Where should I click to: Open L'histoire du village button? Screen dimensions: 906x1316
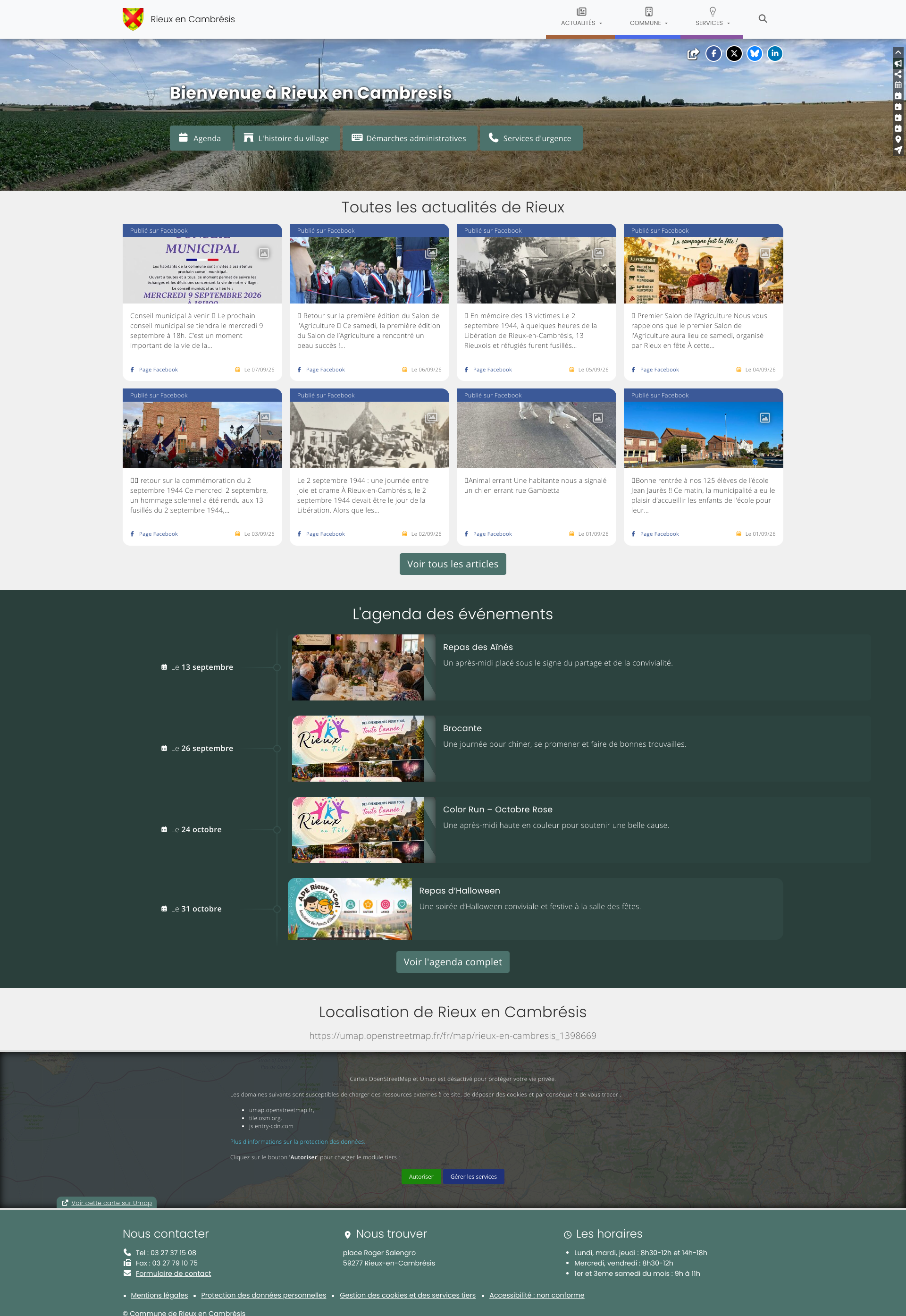(x=287, y=138)
